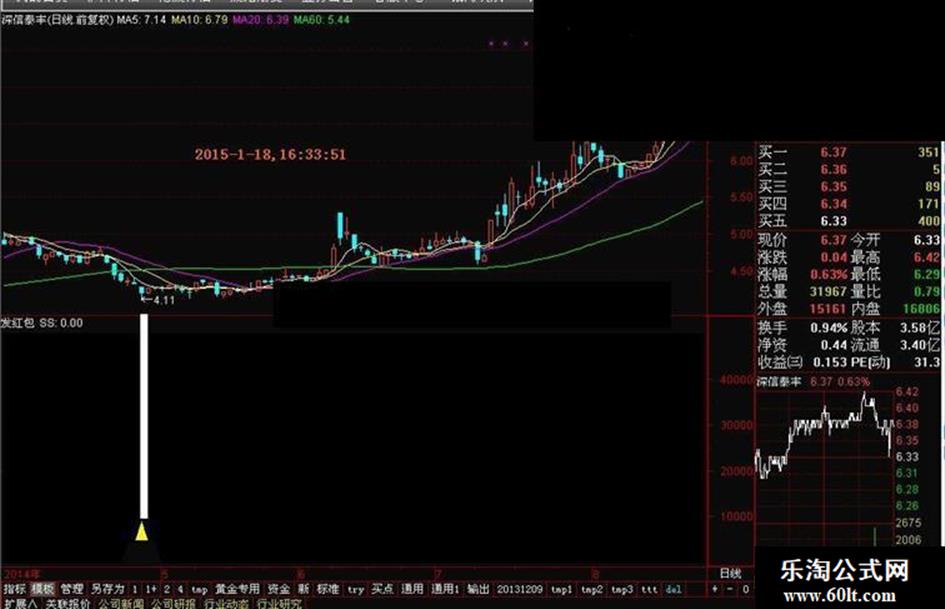Select the ttt template
This screenshot has height=609, width=945.
click(648, 590)
